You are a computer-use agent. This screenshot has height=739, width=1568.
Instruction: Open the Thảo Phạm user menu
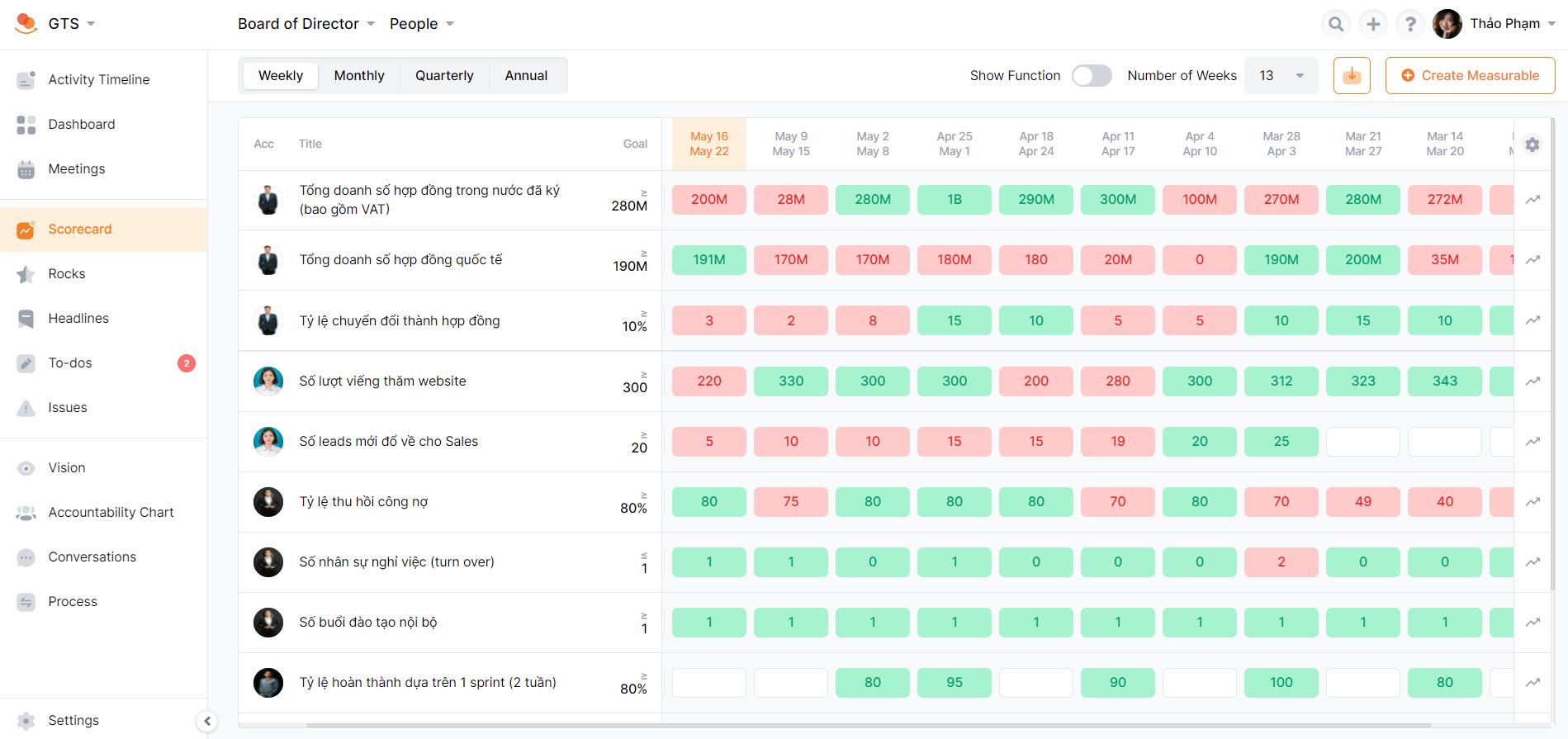pyautogui.click(x=1495, y=24)
